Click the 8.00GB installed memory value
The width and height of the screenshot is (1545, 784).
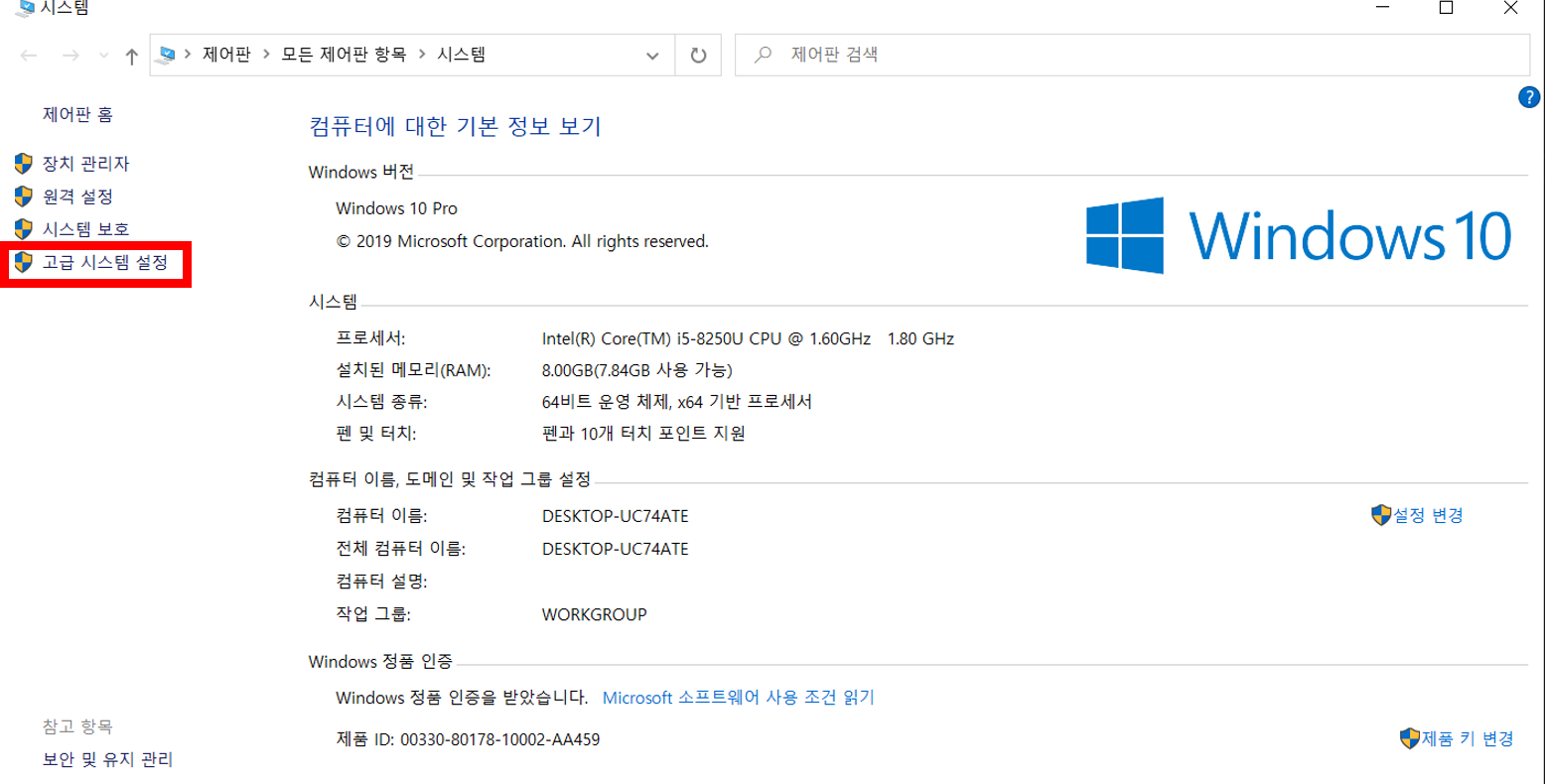[637, 370]
